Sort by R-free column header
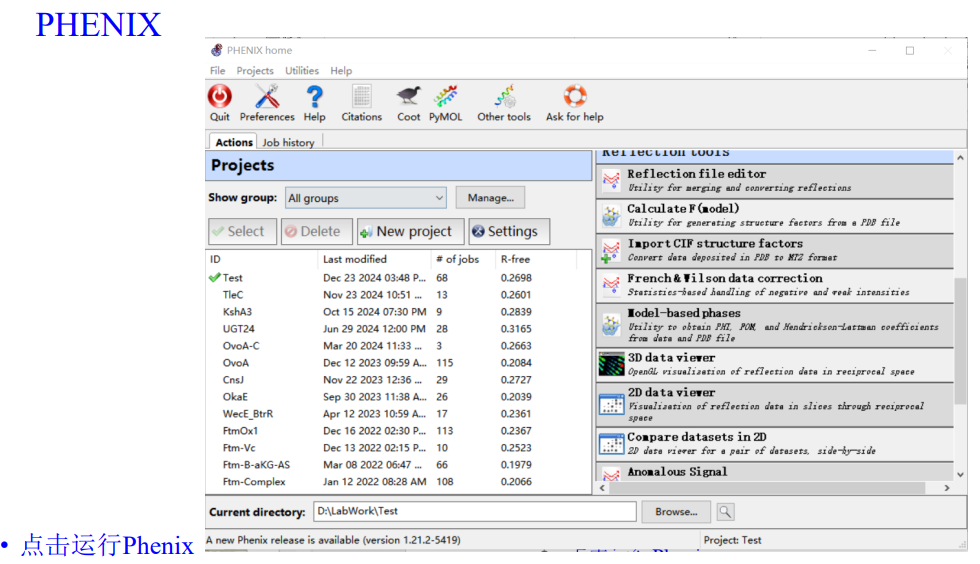The width and height of the screenshot is (980, 564). click(535, 259)
